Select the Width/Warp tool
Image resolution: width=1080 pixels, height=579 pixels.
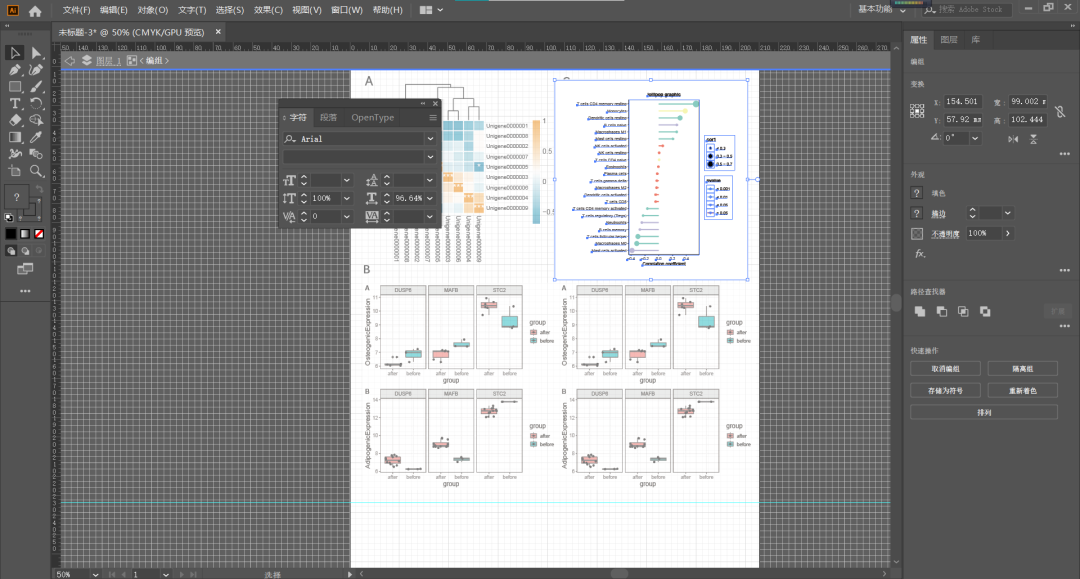pos(14,154)
